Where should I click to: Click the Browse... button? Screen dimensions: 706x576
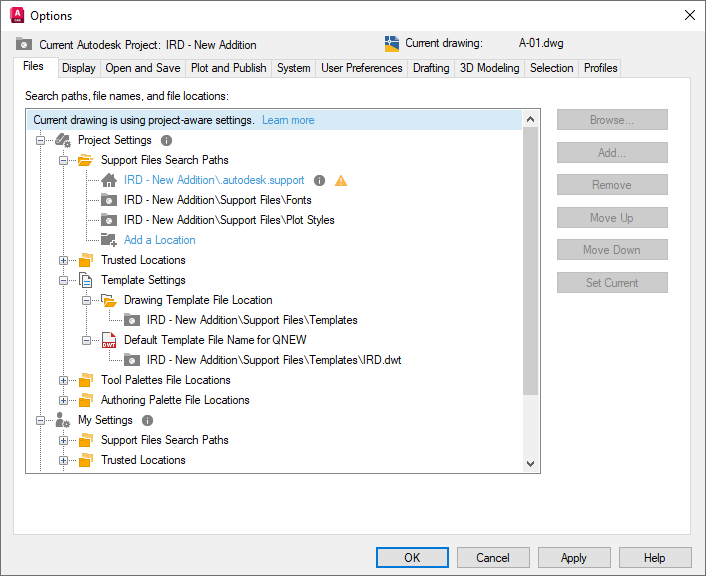[612, 120]
